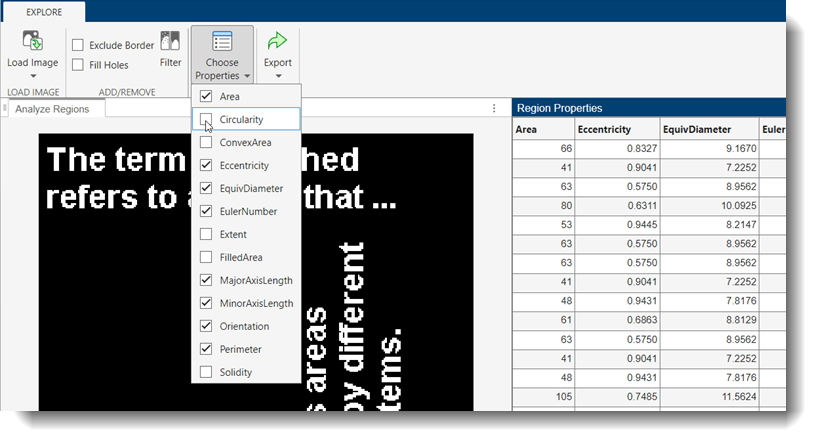819x444 pixels.
Task: Click EquivDiameter value 9.1670
Action: click(709, 148)
